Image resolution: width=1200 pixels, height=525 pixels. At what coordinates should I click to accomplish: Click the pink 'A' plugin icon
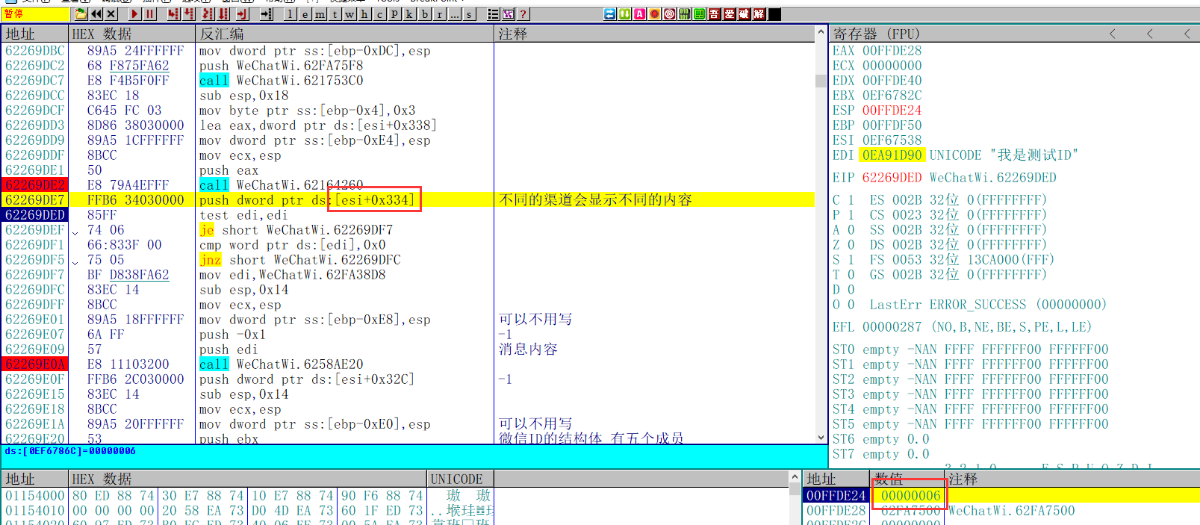pos(639,14)
